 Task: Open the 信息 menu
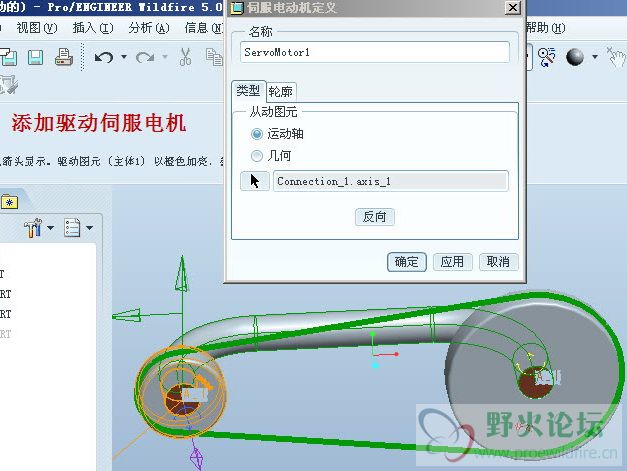204,28
